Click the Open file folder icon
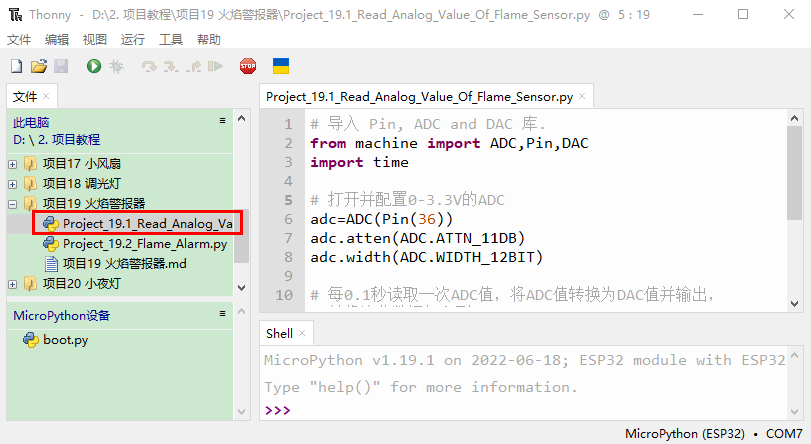 (38, 66)
